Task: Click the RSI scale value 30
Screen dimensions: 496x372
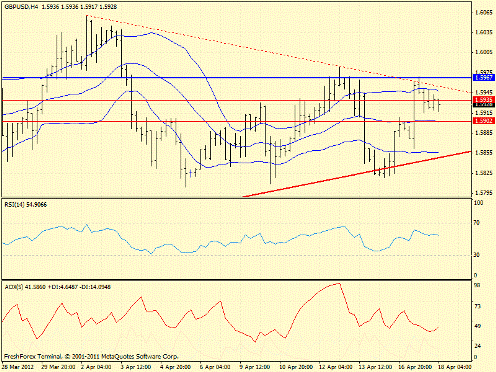Action: 477,255
